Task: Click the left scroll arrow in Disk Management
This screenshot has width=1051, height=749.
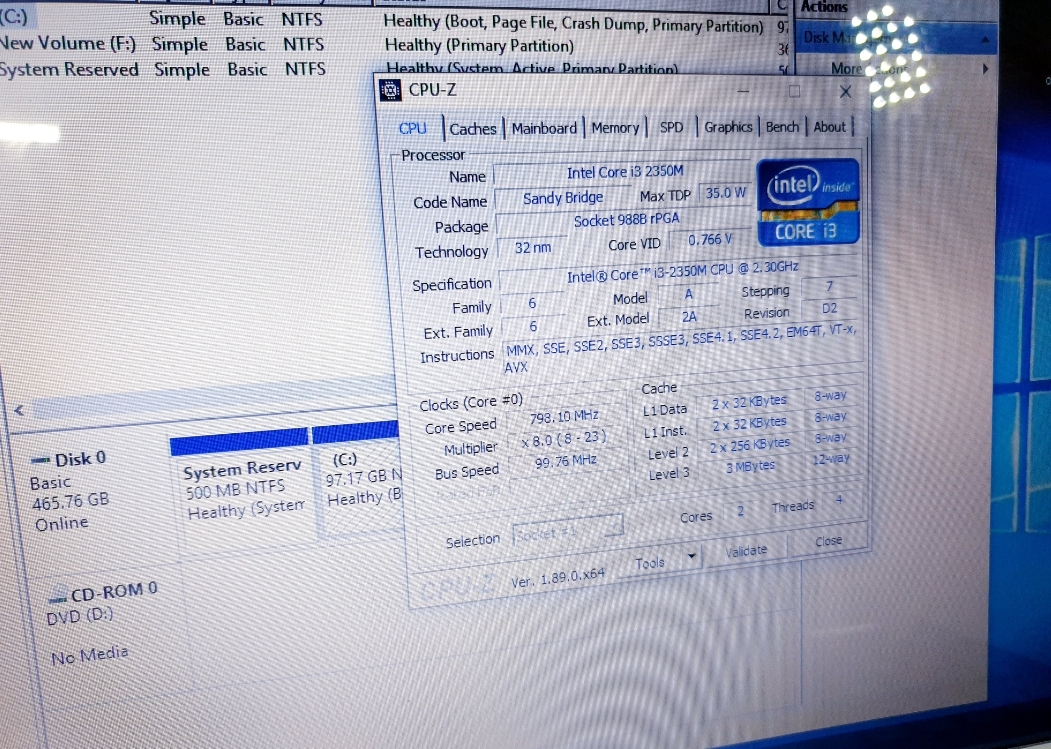Action: click(18, 411)
